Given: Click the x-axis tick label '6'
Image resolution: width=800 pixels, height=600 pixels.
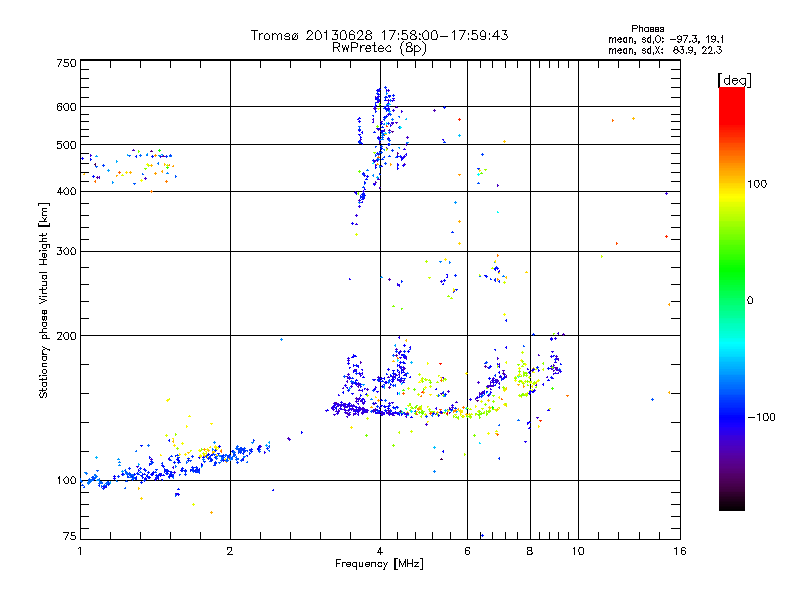Looking at the screenshot, I should coord(467,551).
